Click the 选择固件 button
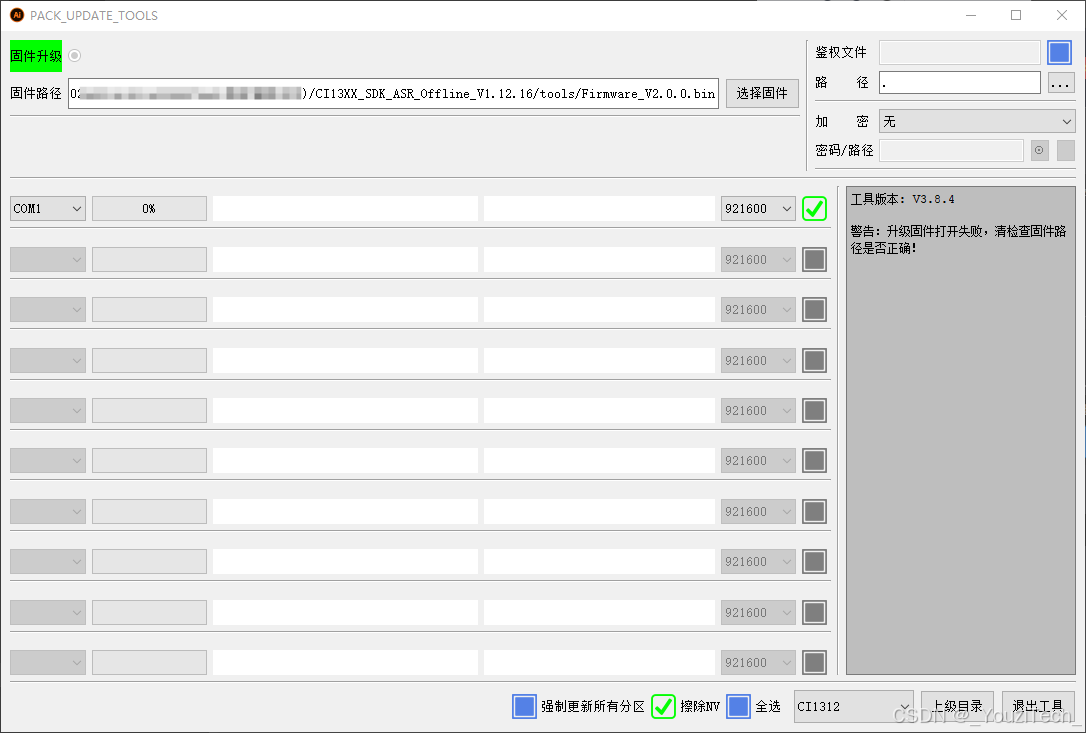The image size is (1086, 733). click(762, 94)
